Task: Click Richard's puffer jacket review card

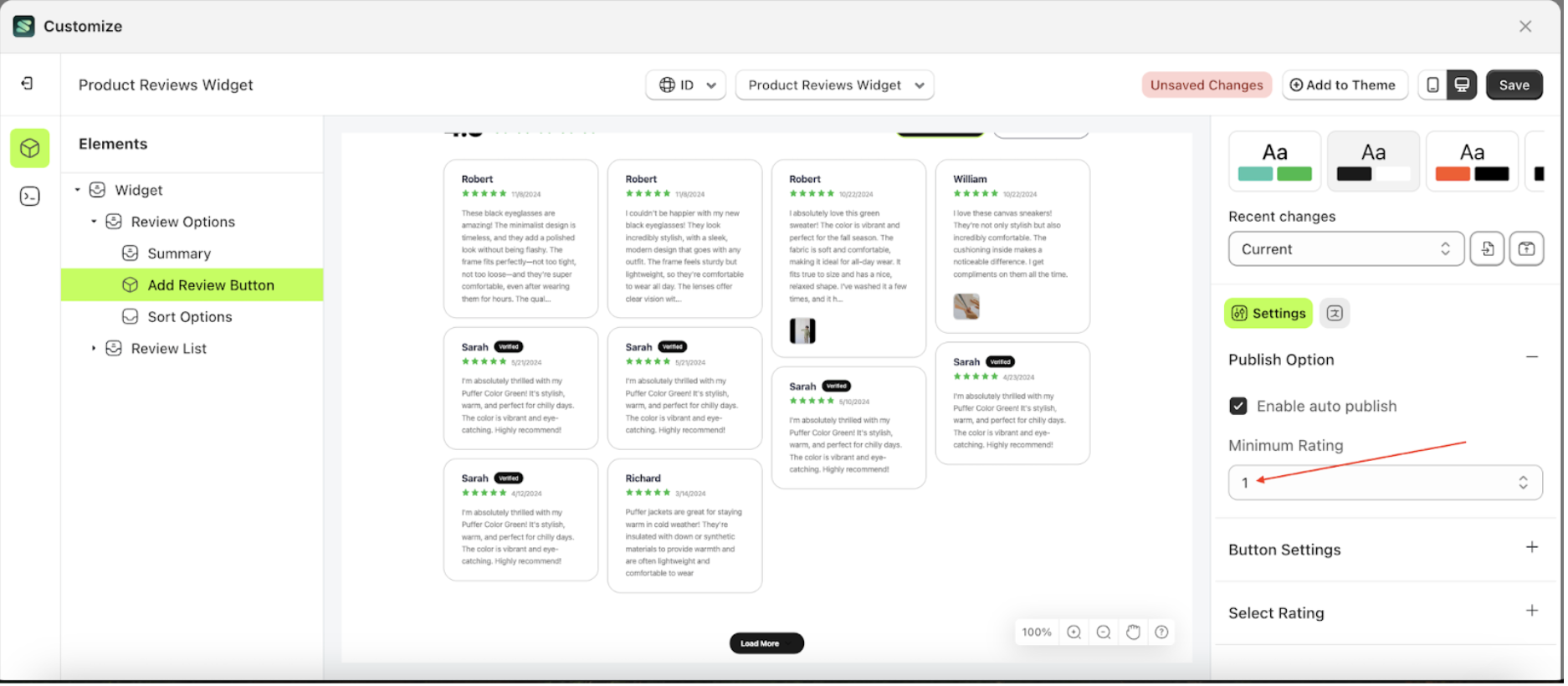Action: [x=687, y=527]
